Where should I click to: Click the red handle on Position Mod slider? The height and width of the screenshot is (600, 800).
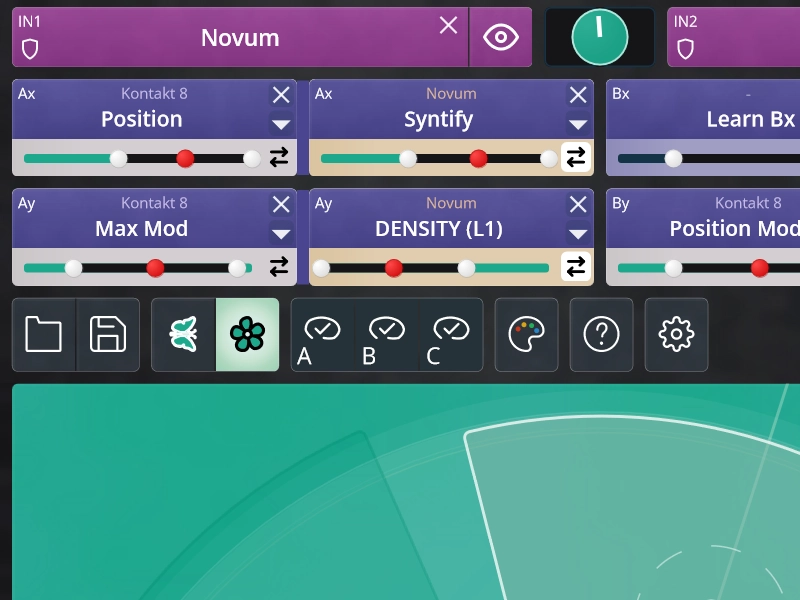[760, 268]
